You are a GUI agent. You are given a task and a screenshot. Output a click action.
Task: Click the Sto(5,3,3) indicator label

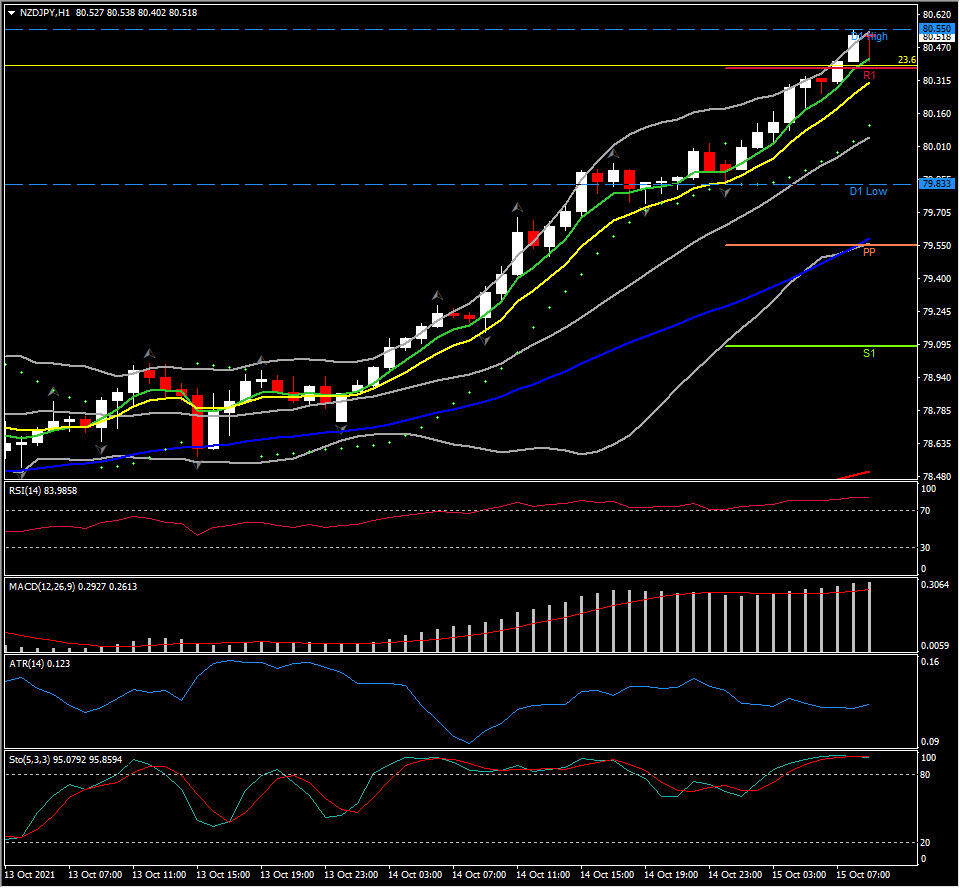coord(66,759)
